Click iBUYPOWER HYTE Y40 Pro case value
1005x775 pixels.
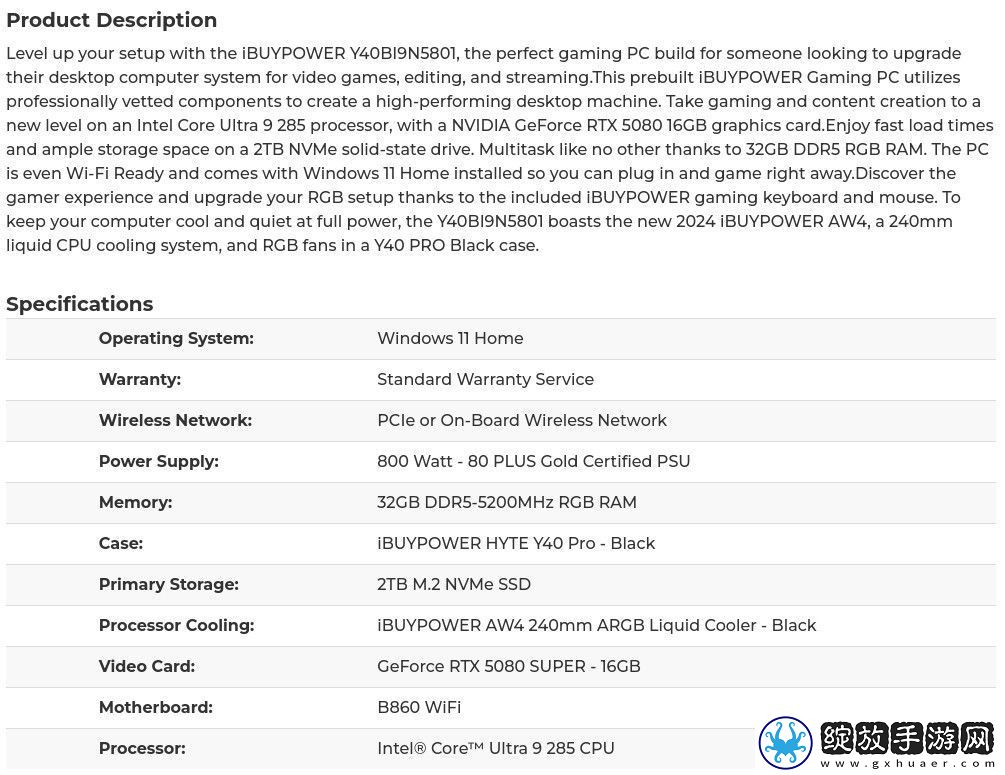[x=516, y=544]
